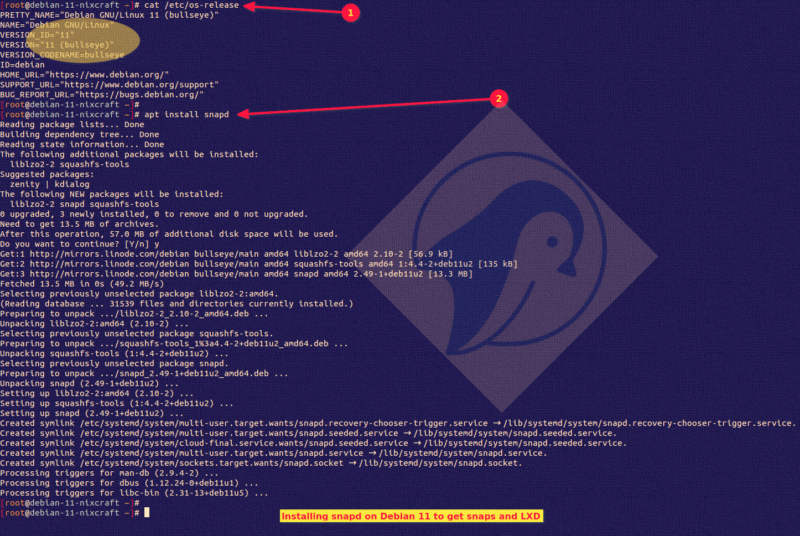Click 'Unpacking squashfs-tools (1:4.4-2+deb11u2)' line
Image resolution: width=800 pixels, height=536 pixels.
(x=115, y=353)
